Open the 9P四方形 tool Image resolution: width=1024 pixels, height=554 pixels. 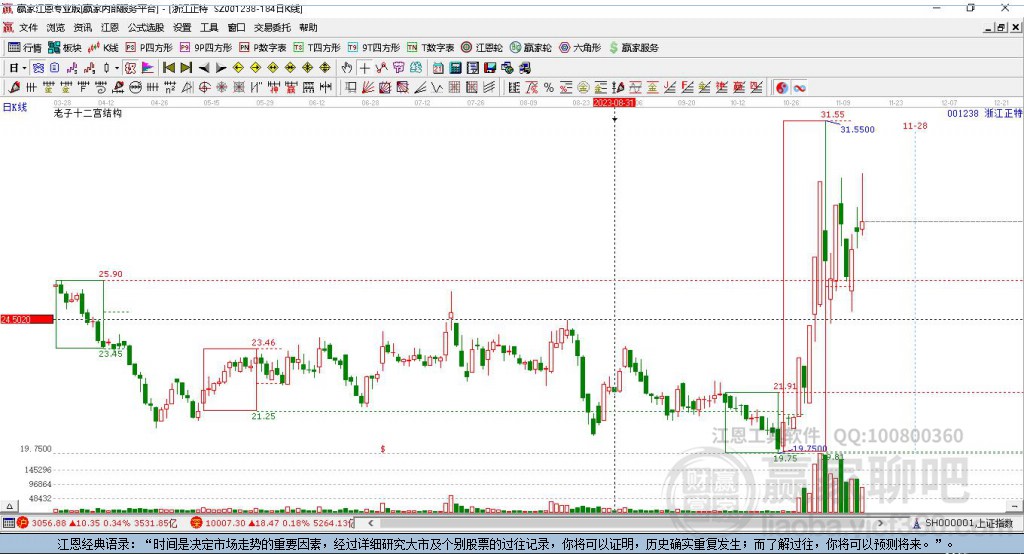tap(206, 48)
